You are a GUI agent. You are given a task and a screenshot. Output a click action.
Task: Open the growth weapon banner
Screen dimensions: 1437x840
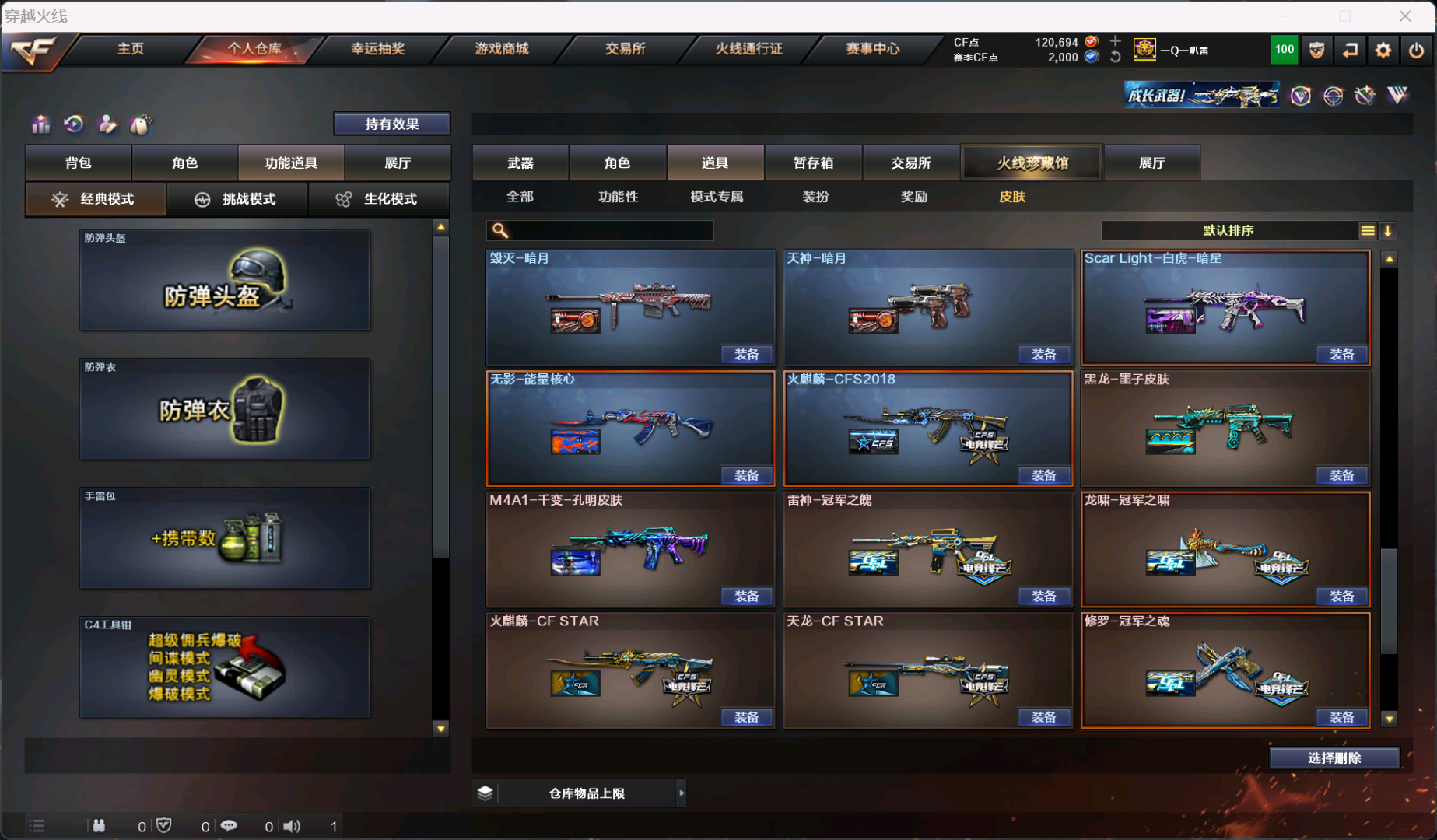click(1201, 95)
